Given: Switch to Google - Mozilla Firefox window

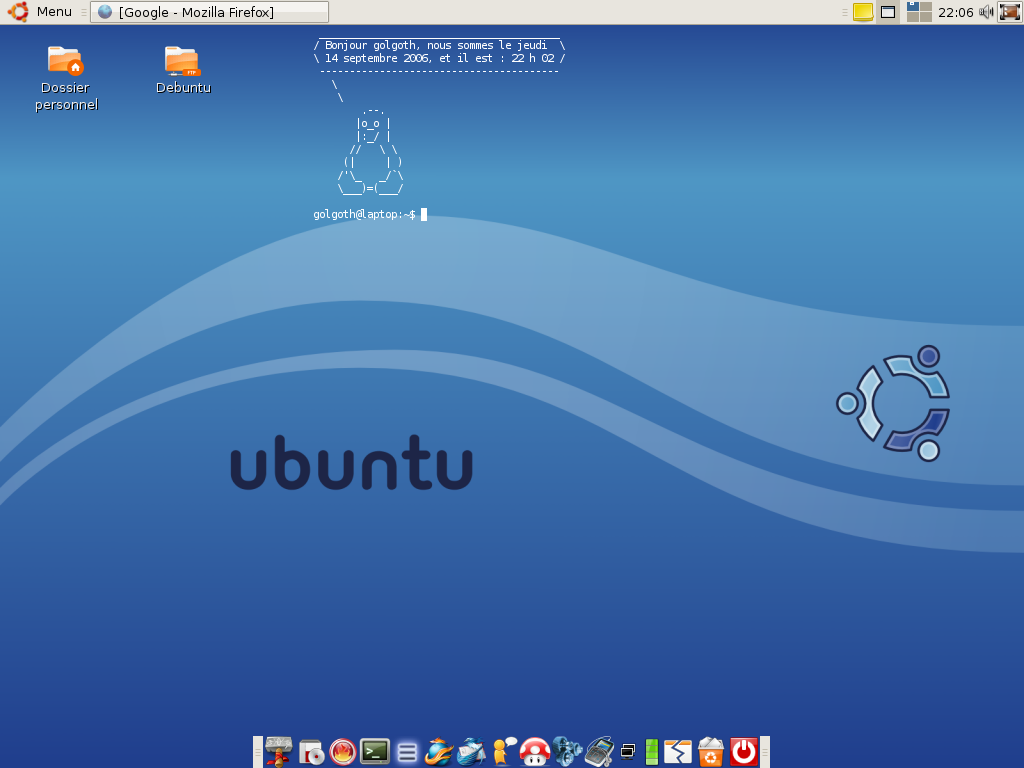Looking at the screenshot, I should 209,12.
